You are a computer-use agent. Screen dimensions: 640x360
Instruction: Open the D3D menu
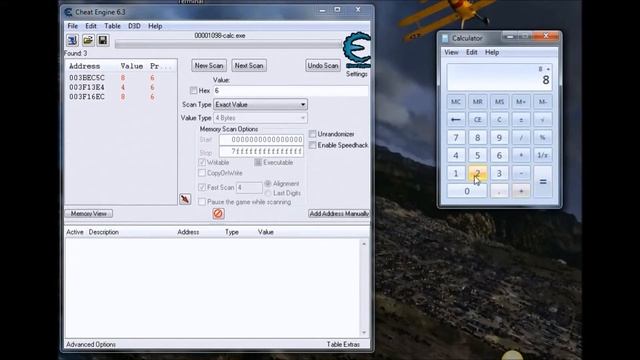pos(134,26)
